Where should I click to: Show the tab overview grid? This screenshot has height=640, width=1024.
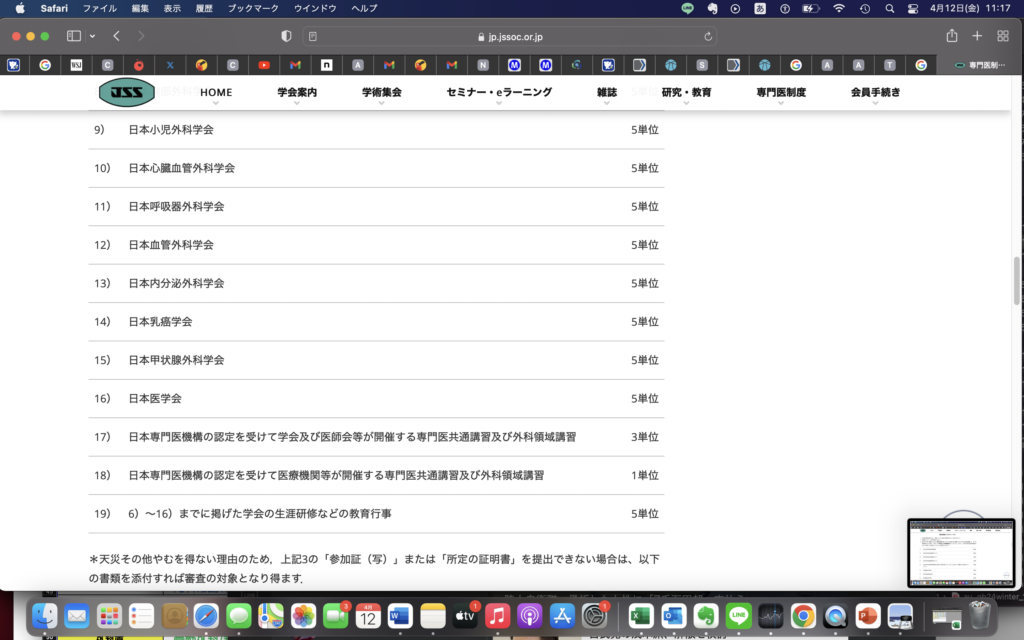pos(1003,36)
